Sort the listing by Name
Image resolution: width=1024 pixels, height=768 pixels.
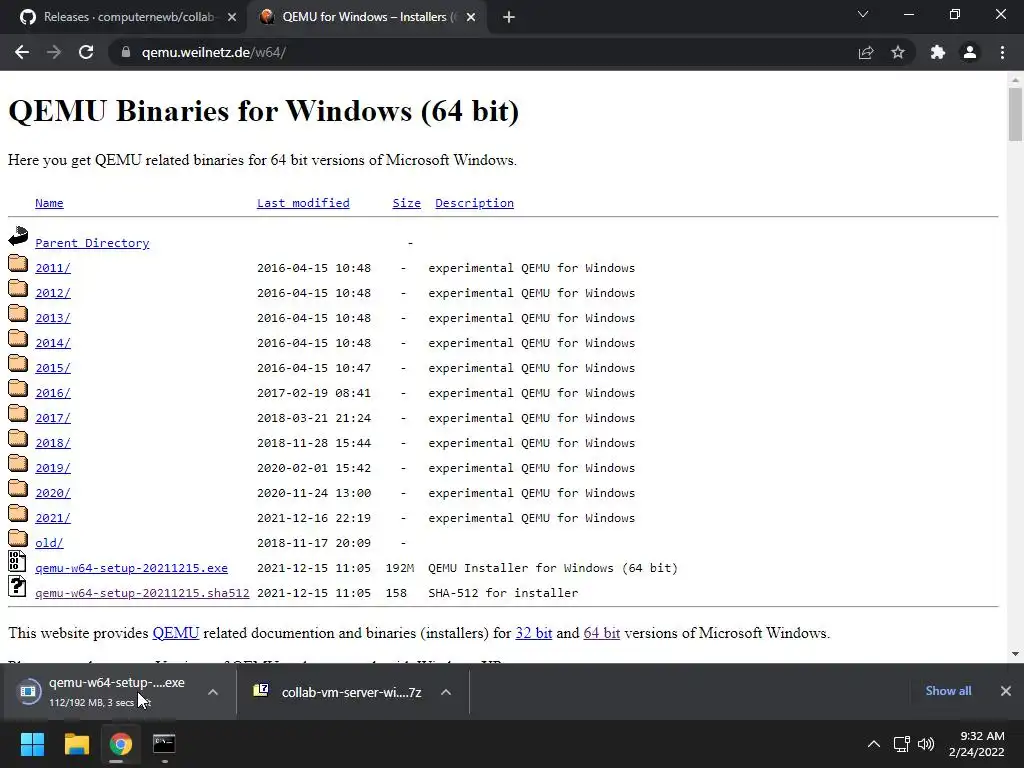pos(49,203)
